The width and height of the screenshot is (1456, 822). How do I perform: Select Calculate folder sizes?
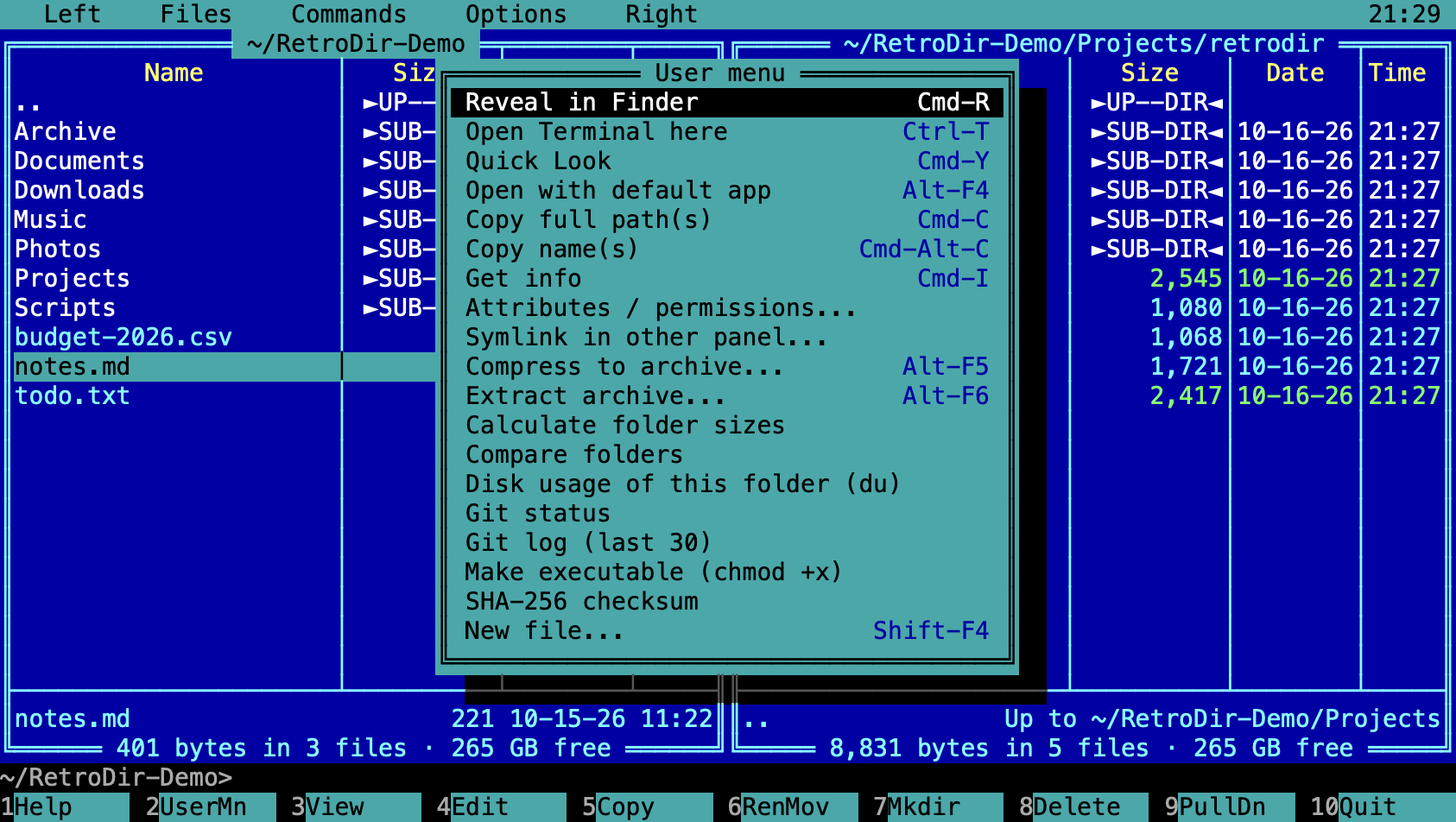(727, 425)
